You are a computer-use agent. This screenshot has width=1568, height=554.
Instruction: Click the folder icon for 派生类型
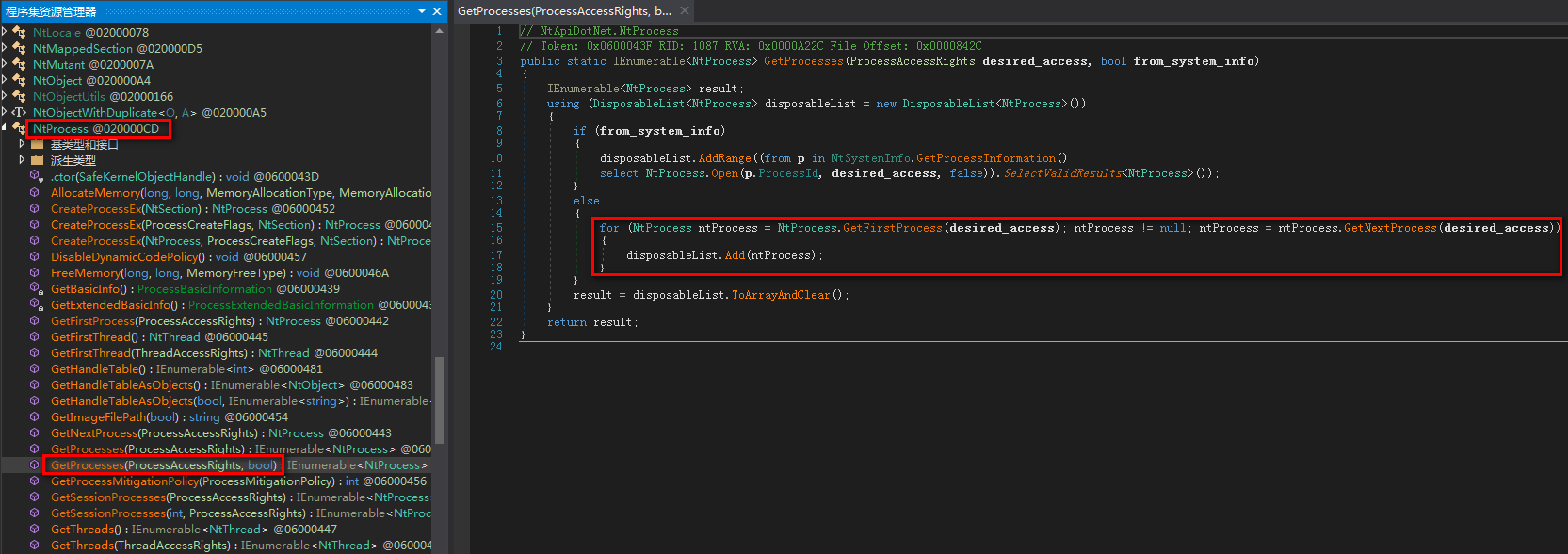37,161
